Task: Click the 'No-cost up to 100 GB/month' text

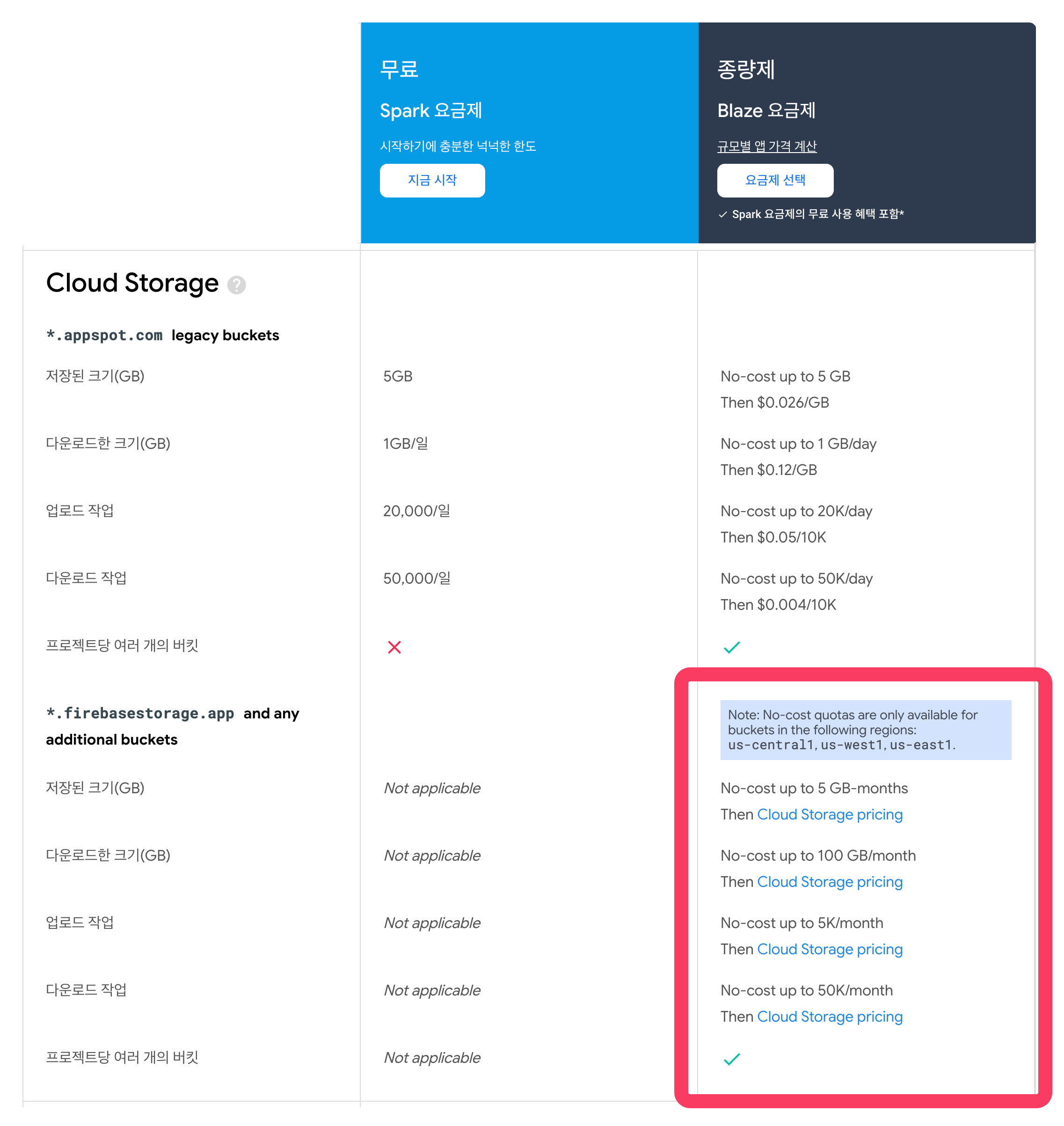Action: point(818,856)
